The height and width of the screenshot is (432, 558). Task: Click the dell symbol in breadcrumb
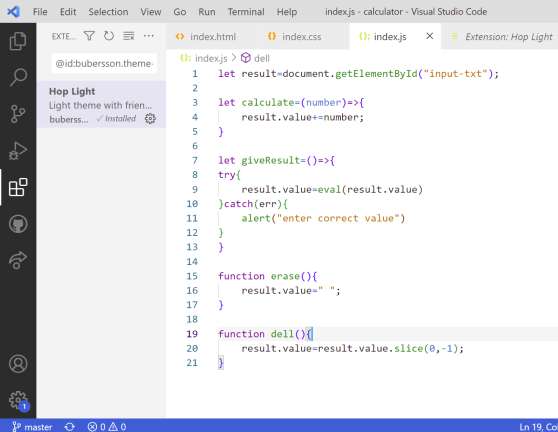pos(256,58)
